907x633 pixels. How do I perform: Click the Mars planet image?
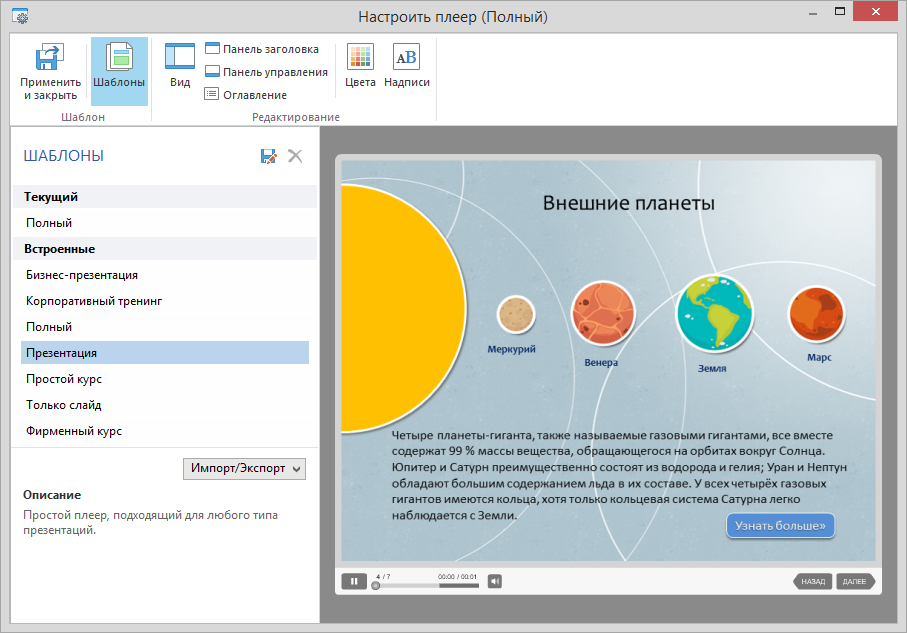pyautogui.click(x=816, y=314)
